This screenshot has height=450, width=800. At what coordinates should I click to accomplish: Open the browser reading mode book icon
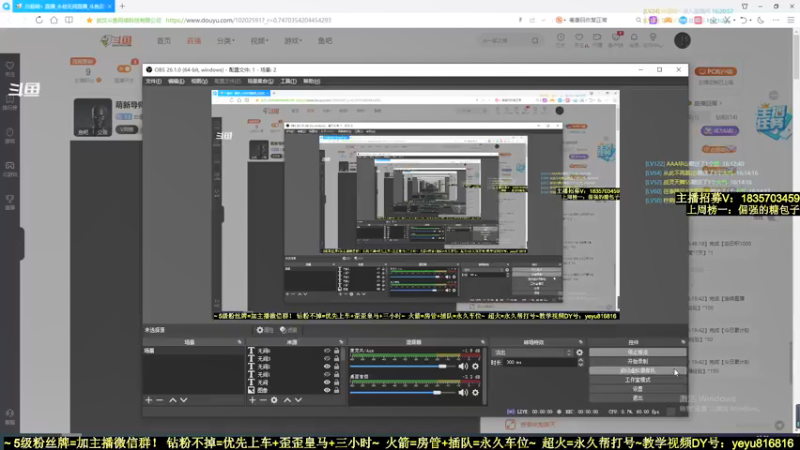pyautogui.click(x=69, y=20)
